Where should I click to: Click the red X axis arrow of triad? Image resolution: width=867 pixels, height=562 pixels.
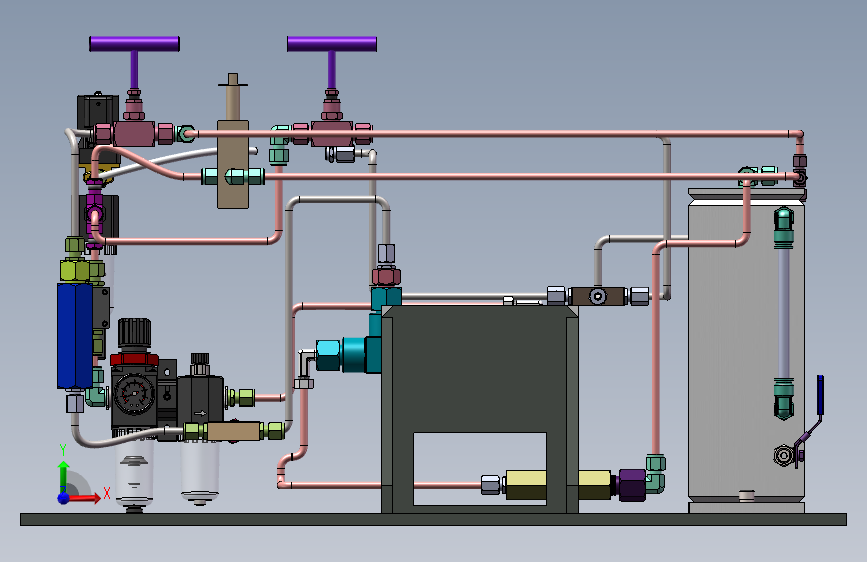[x=86, y=498]
